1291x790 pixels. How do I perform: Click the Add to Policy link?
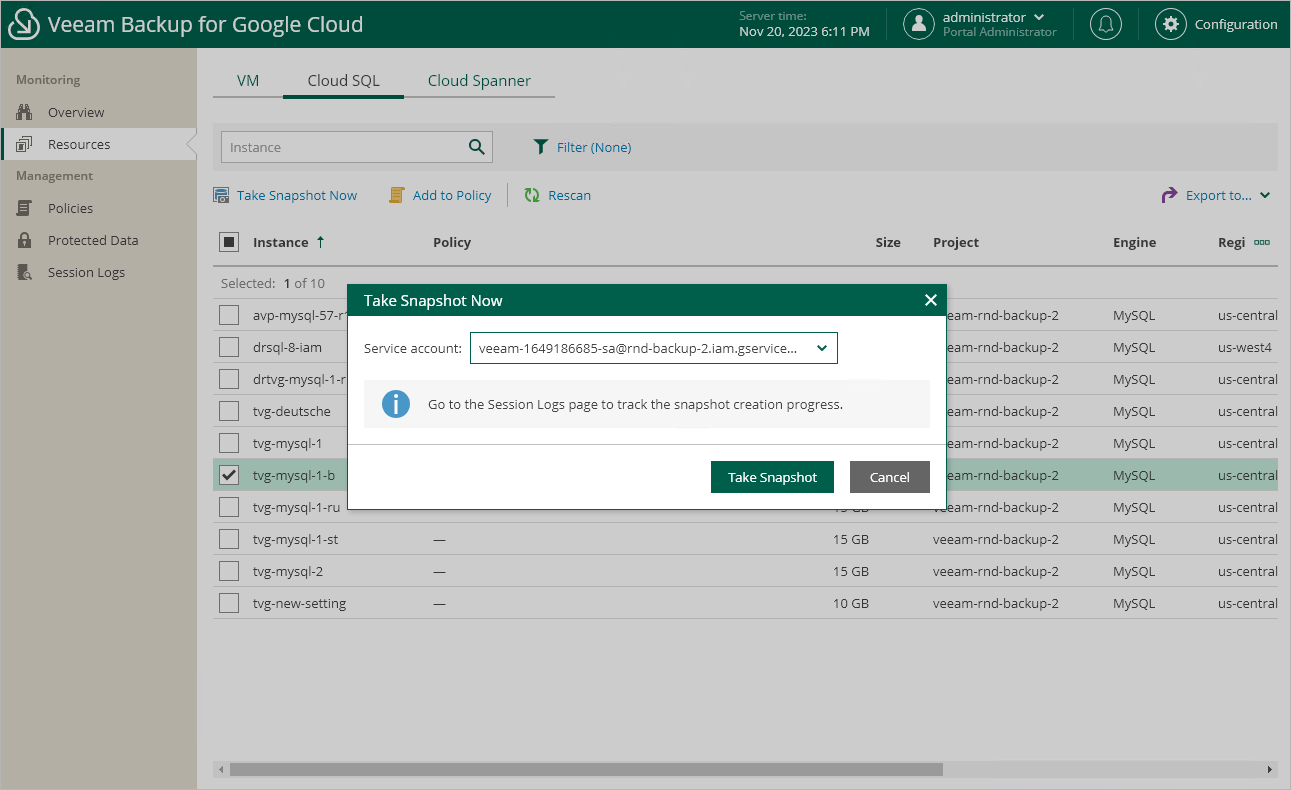click(452, 195)
